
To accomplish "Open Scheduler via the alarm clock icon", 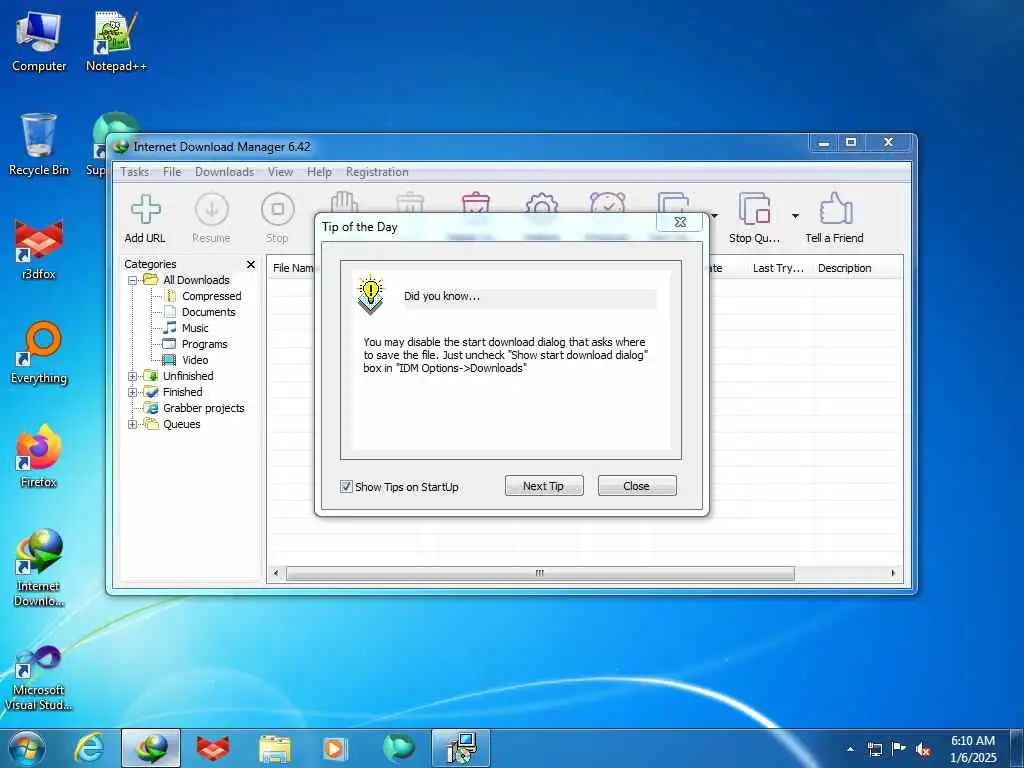I will click(x=607, y=202).
